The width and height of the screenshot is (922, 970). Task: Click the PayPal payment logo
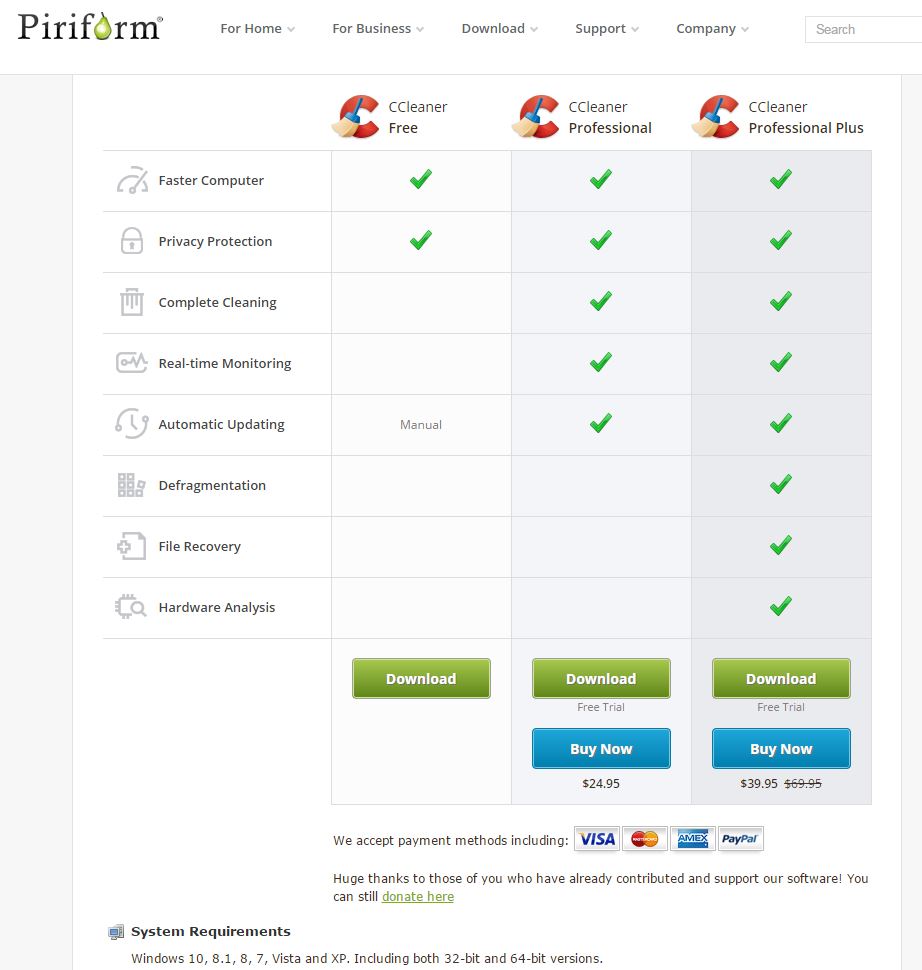click(740, 839)
